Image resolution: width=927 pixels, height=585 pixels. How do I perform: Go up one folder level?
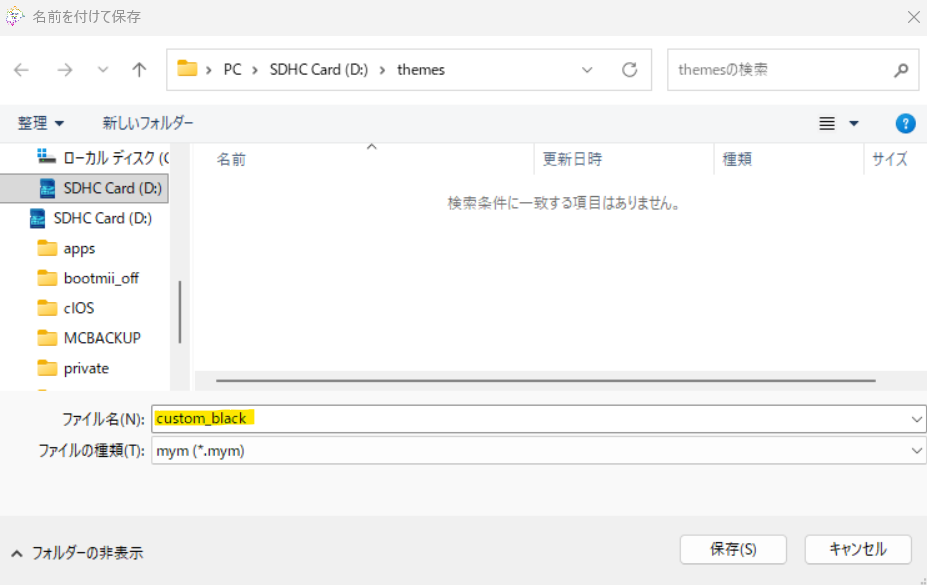click(x=140, y=70)
